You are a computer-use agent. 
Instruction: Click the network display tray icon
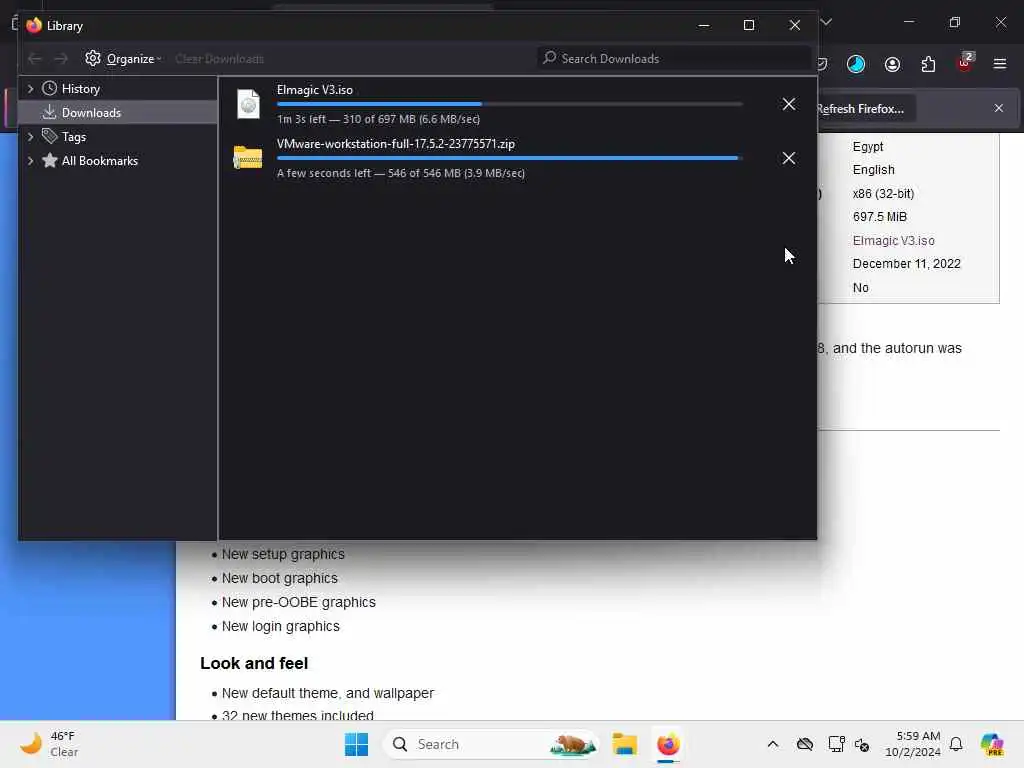(x=836, y=744)
